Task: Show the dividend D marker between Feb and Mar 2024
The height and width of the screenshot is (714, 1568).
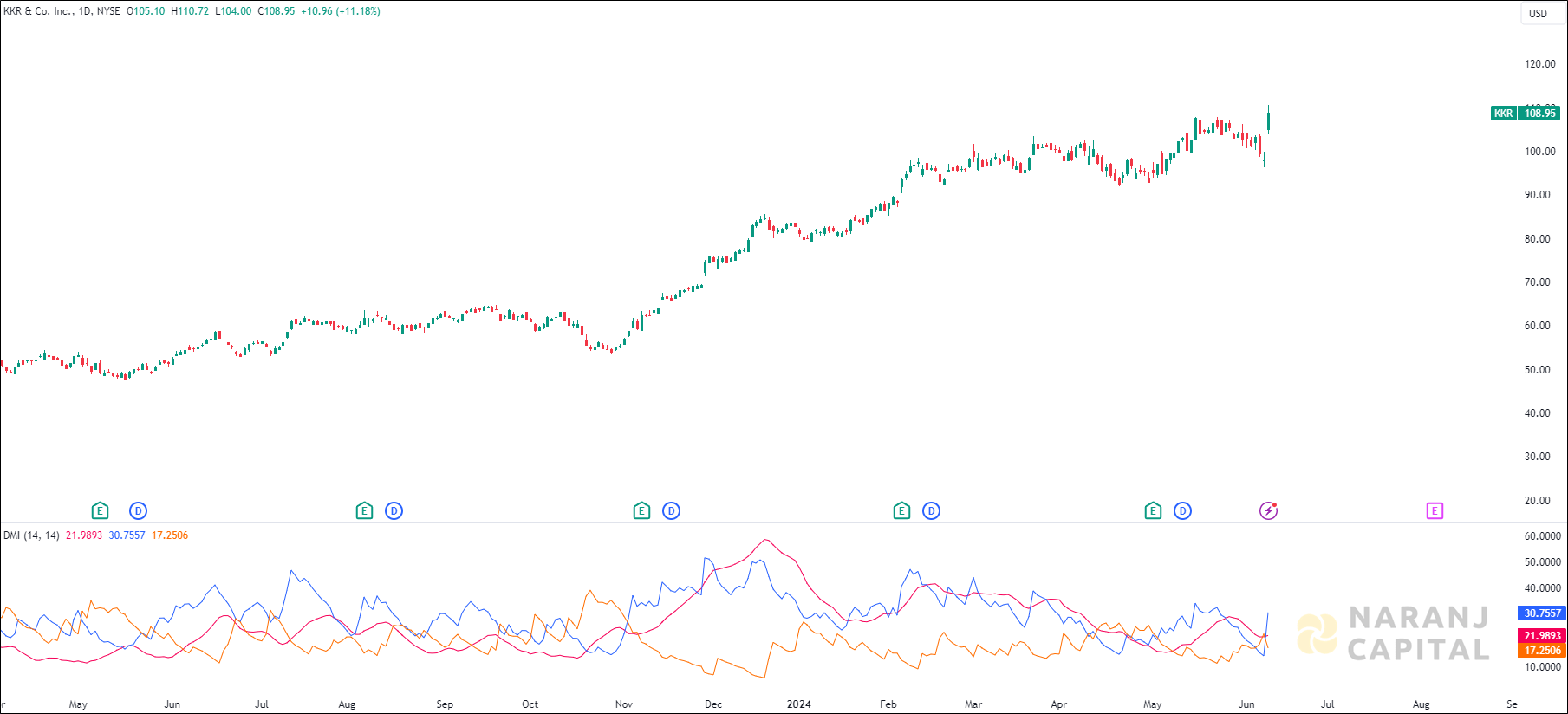Action: [931, 511]
